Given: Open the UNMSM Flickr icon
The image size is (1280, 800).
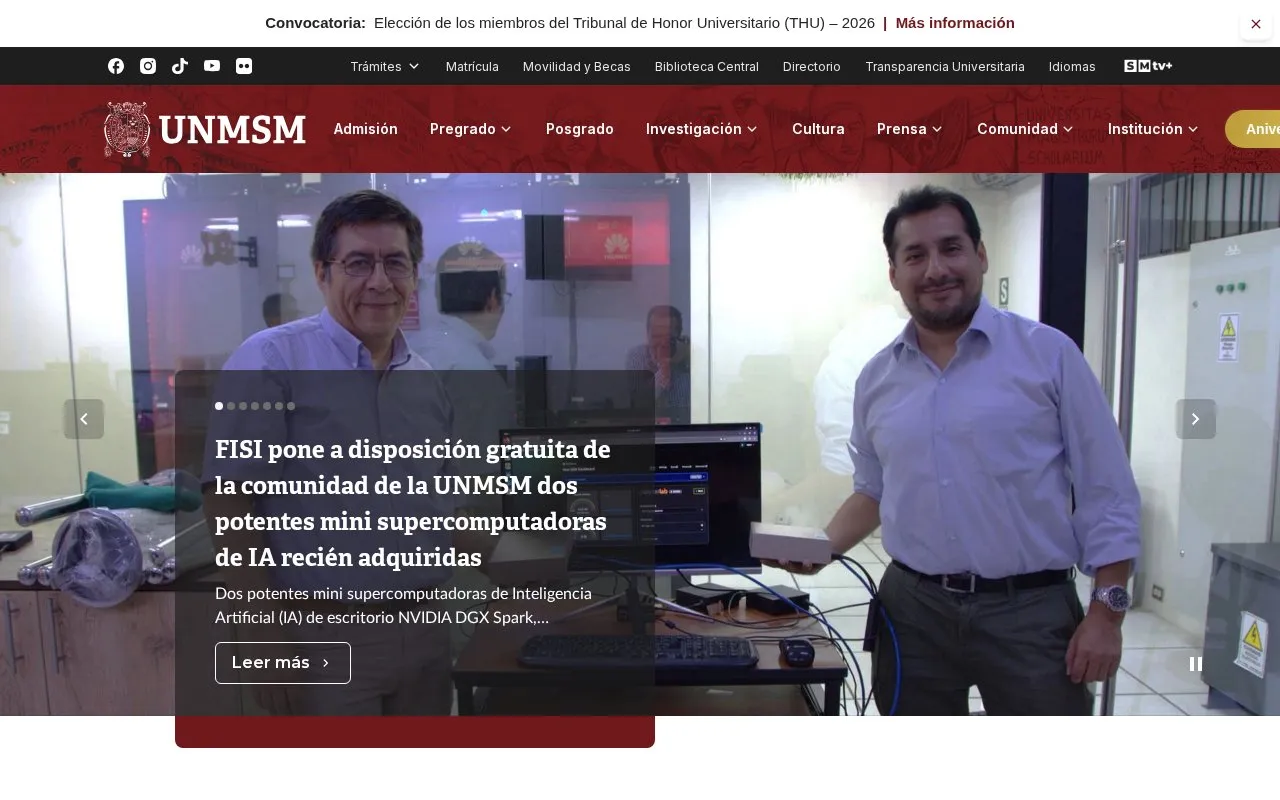Looking at the screenshot, I should click(x=244, y=66).
